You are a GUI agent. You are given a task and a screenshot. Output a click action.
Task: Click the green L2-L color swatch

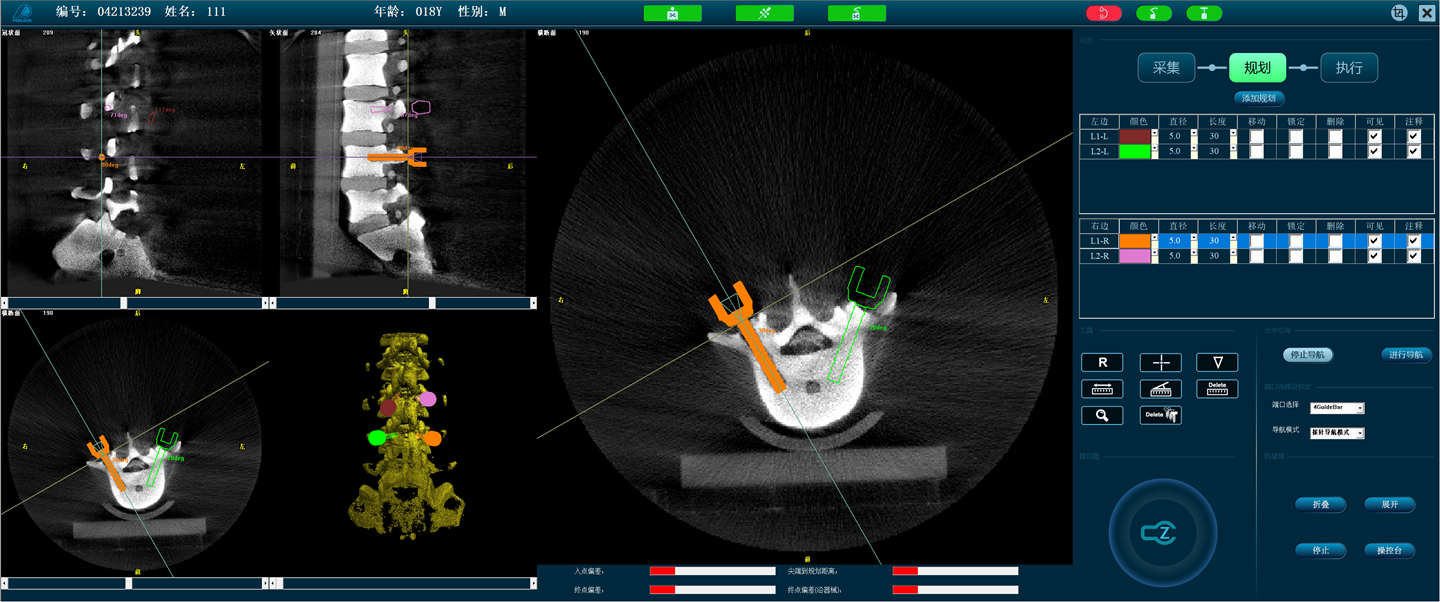1135,151
